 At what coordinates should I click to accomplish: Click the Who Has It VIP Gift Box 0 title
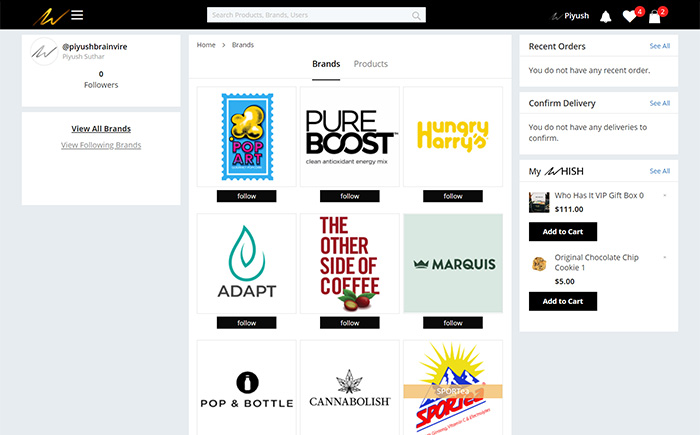599,196
